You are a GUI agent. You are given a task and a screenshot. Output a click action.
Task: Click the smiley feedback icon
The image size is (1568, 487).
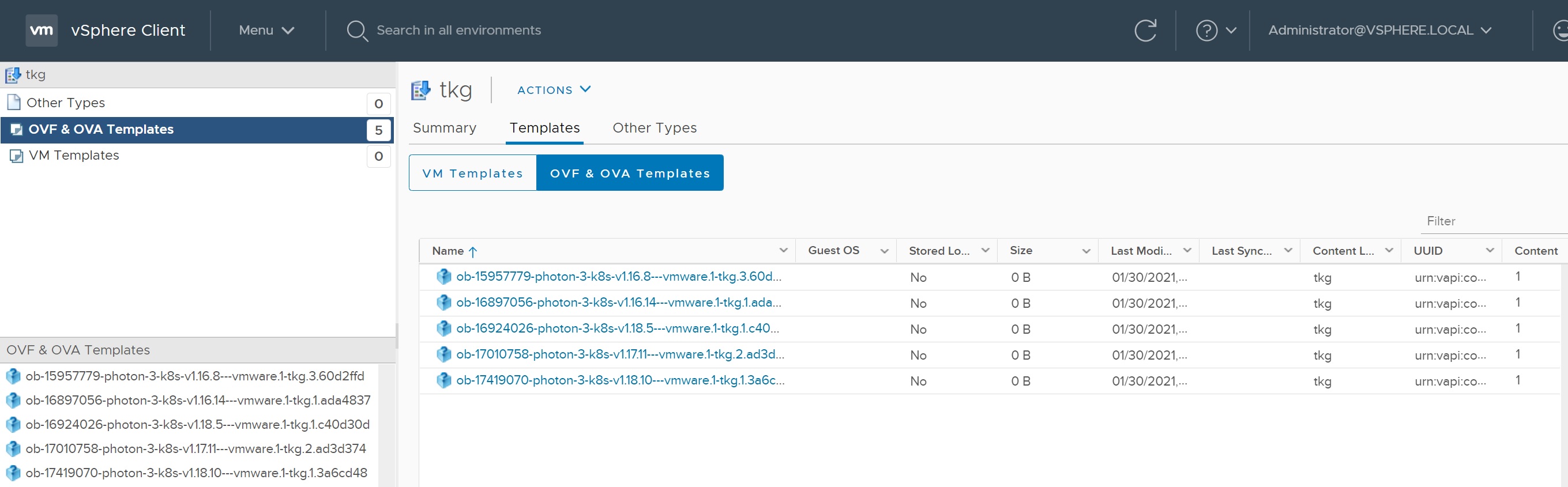point(1560,31)
